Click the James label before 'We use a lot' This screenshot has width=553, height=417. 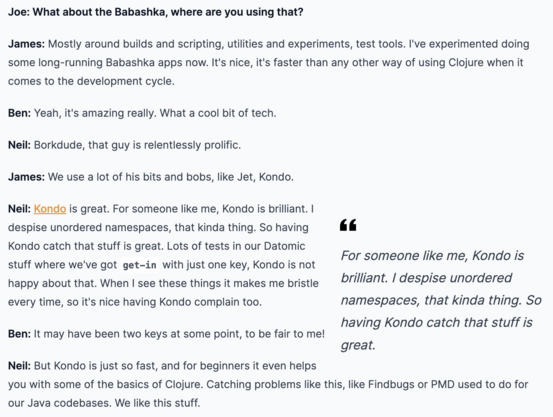pyautogui.click(x=26, y=177)
